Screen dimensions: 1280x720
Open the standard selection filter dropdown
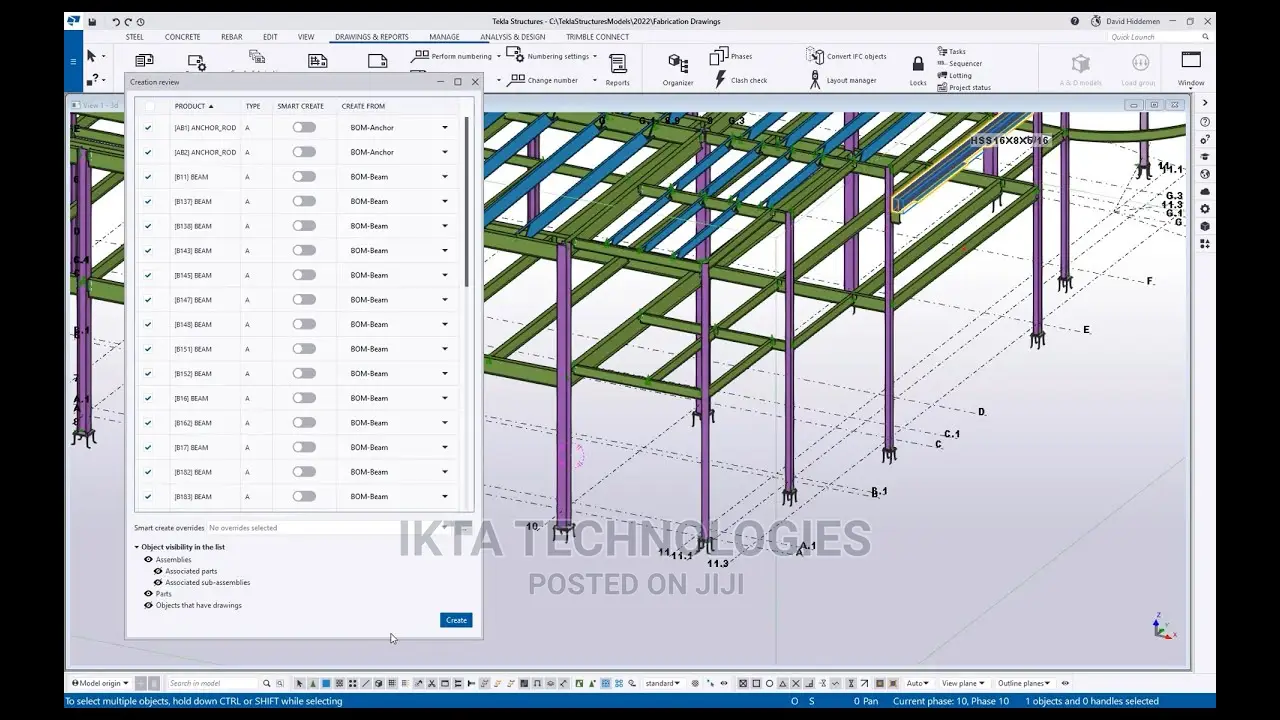click(x=662, y=683)
